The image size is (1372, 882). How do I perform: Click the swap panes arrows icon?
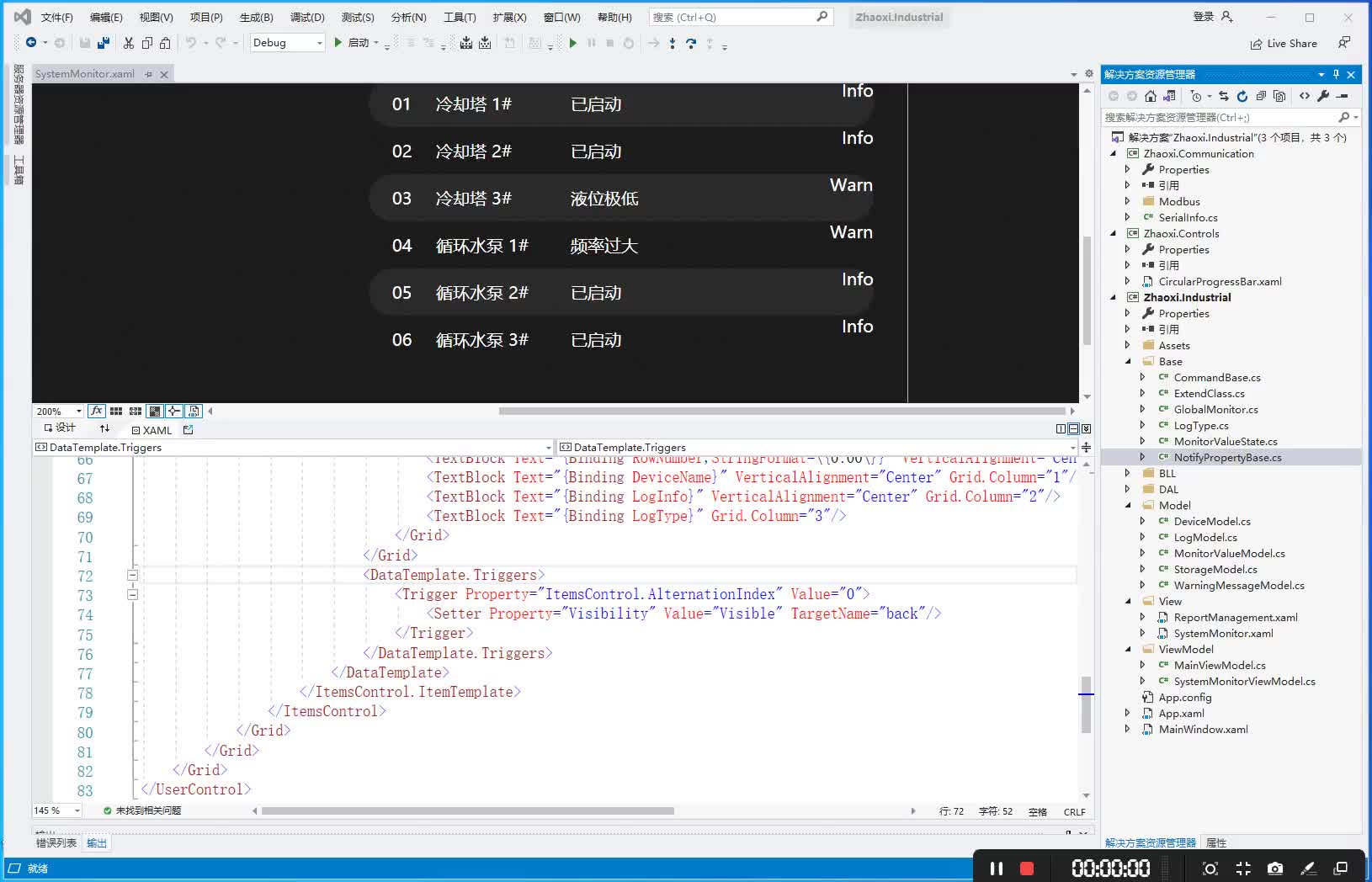click(x=104, y=429)
